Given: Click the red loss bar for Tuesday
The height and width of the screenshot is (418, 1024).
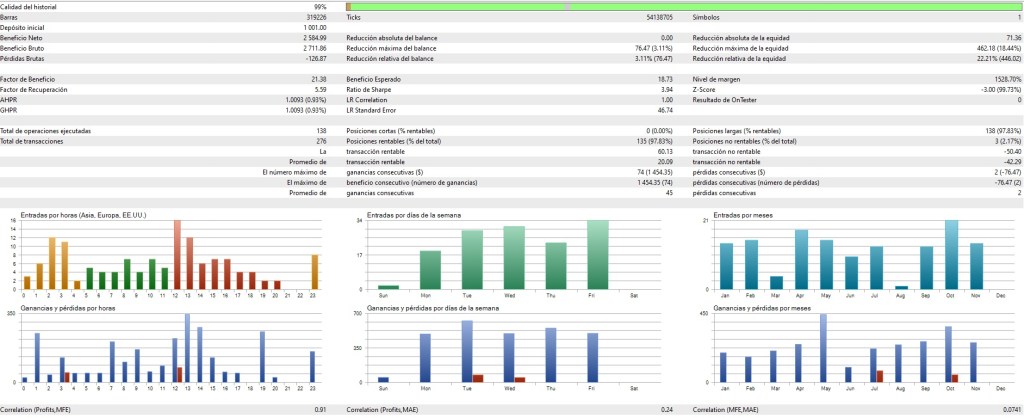Looking at the screenshot, I should [x=478, y=378].
